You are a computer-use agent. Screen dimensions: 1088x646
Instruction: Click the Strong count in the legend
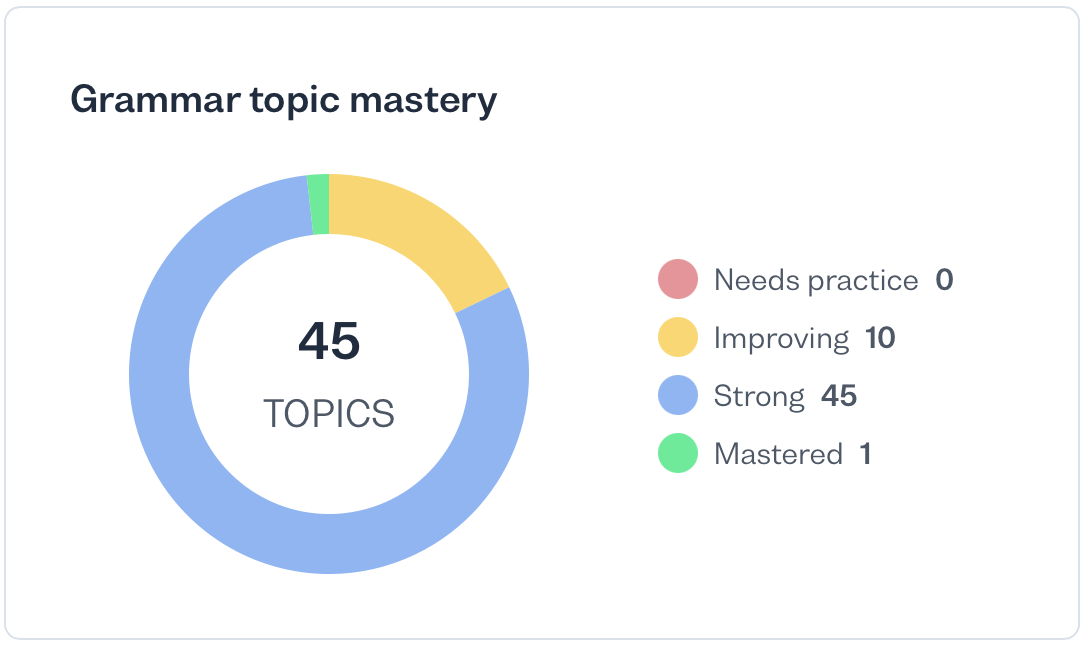(x=839, y=396)
